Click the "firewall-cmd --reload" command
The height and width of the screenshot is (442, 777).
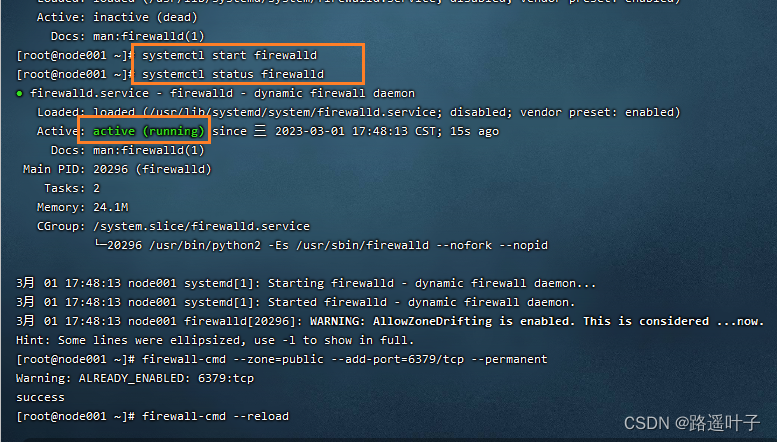[215, 416]
